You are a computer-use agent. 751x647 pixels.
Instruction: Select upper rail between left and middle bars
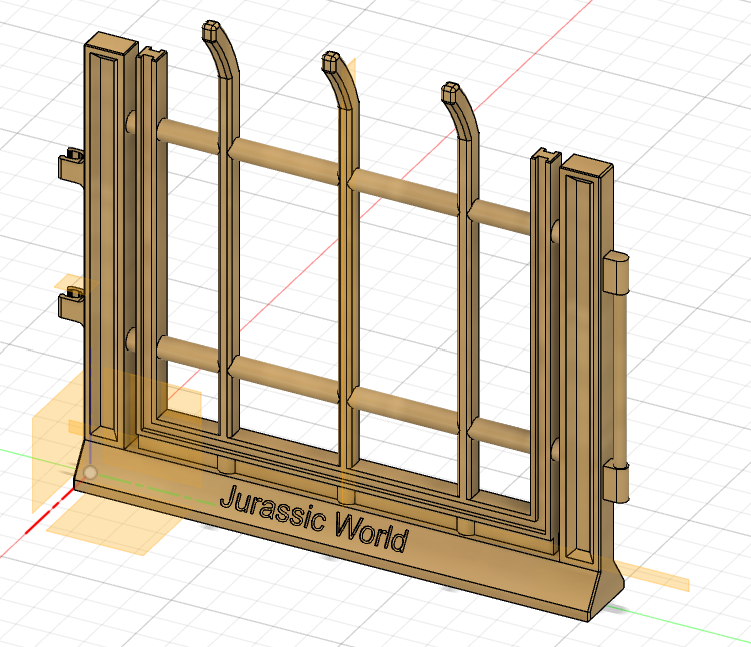[284, 159]
